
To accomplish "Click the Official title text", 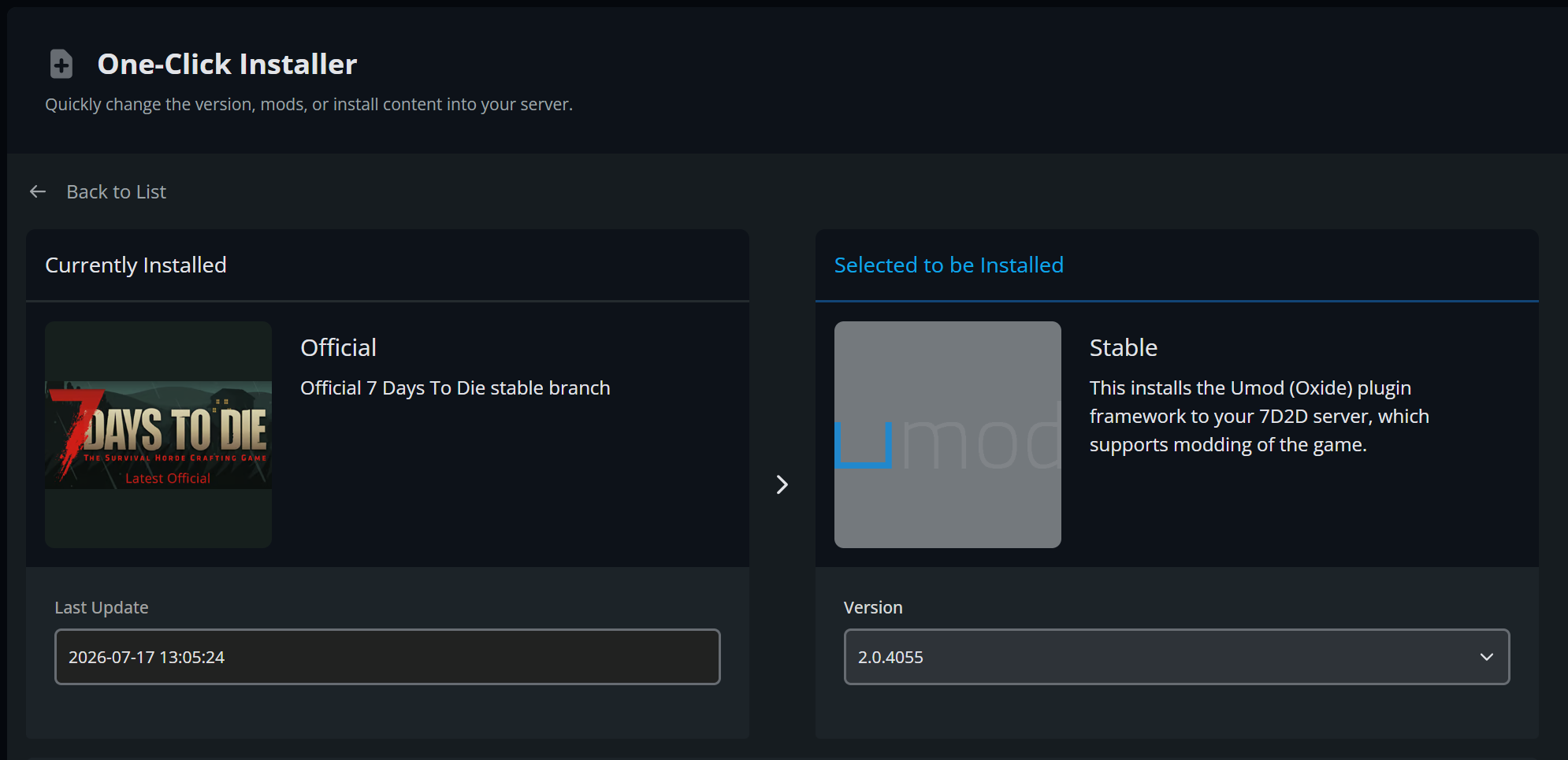I will pos(338,347).
